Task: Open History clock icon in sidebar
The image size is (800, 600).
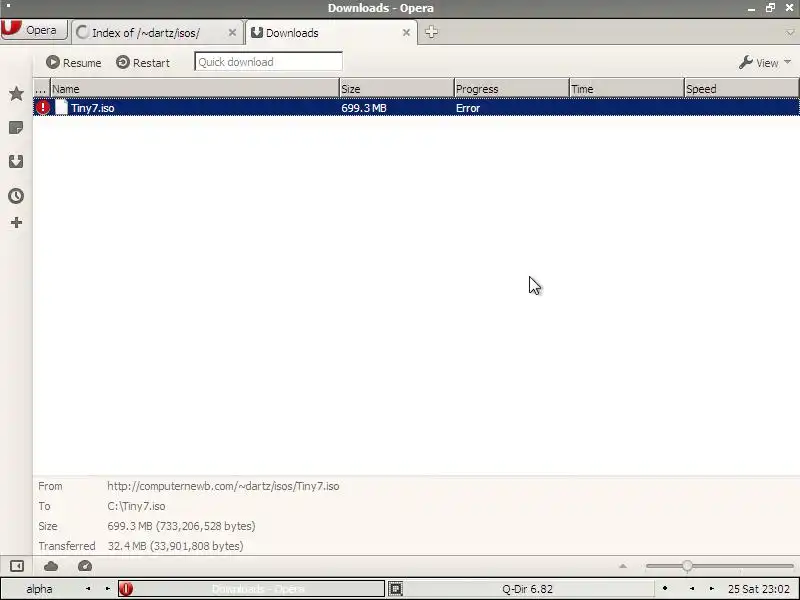Action: 16,196
